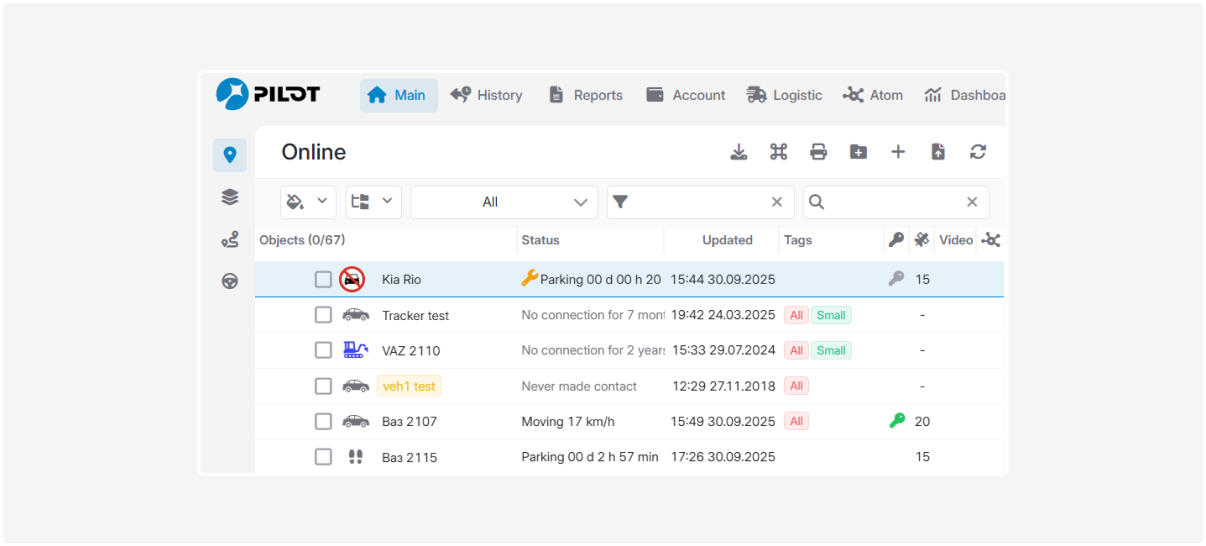The width and height of the screenshot is (1206, 546).
Task: Open the grouping tree dropdown
Action: pyautogui.click(x=373, y=202)
